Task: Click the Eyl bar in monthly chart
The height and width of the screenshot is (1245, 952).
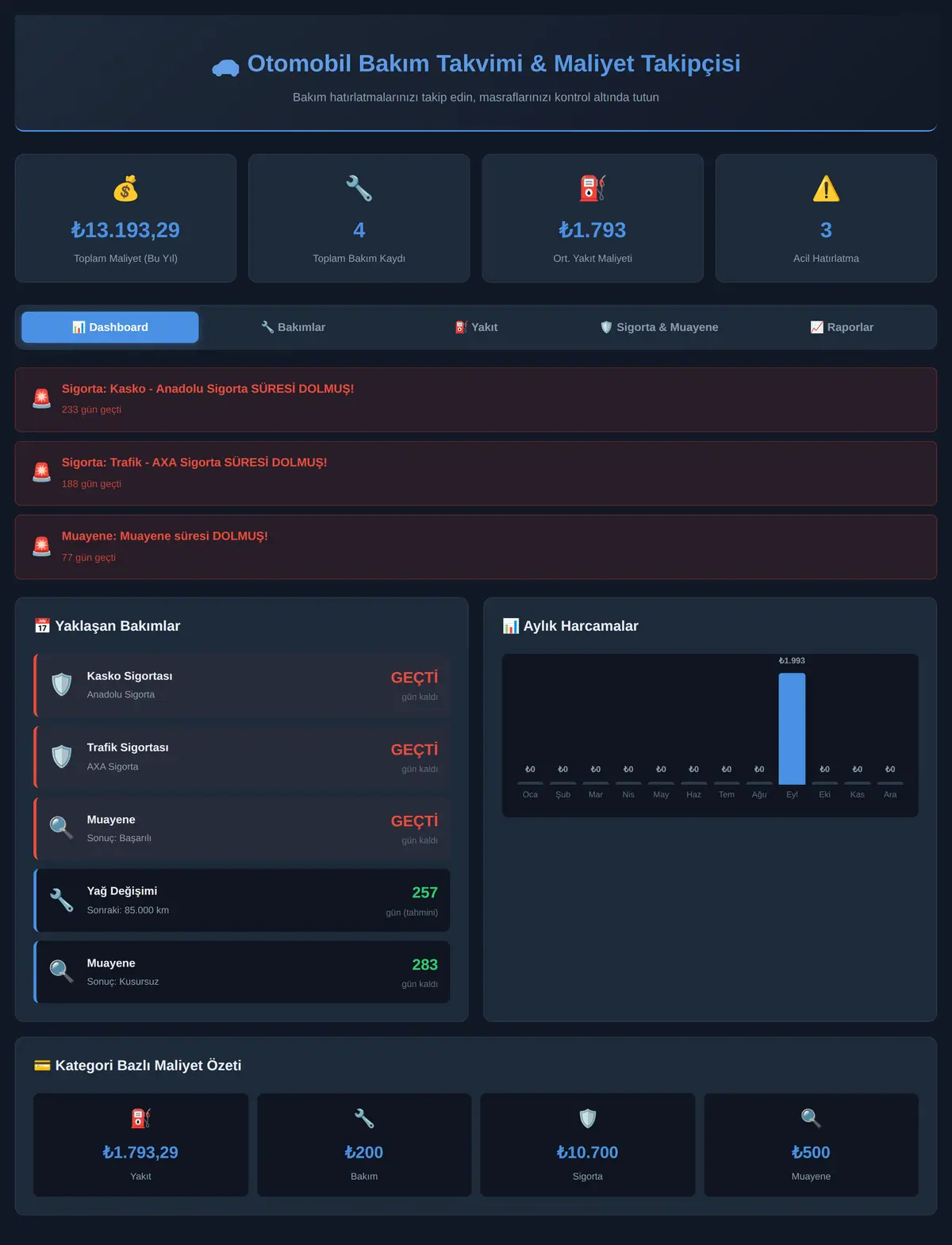Action: pos(792,728)
